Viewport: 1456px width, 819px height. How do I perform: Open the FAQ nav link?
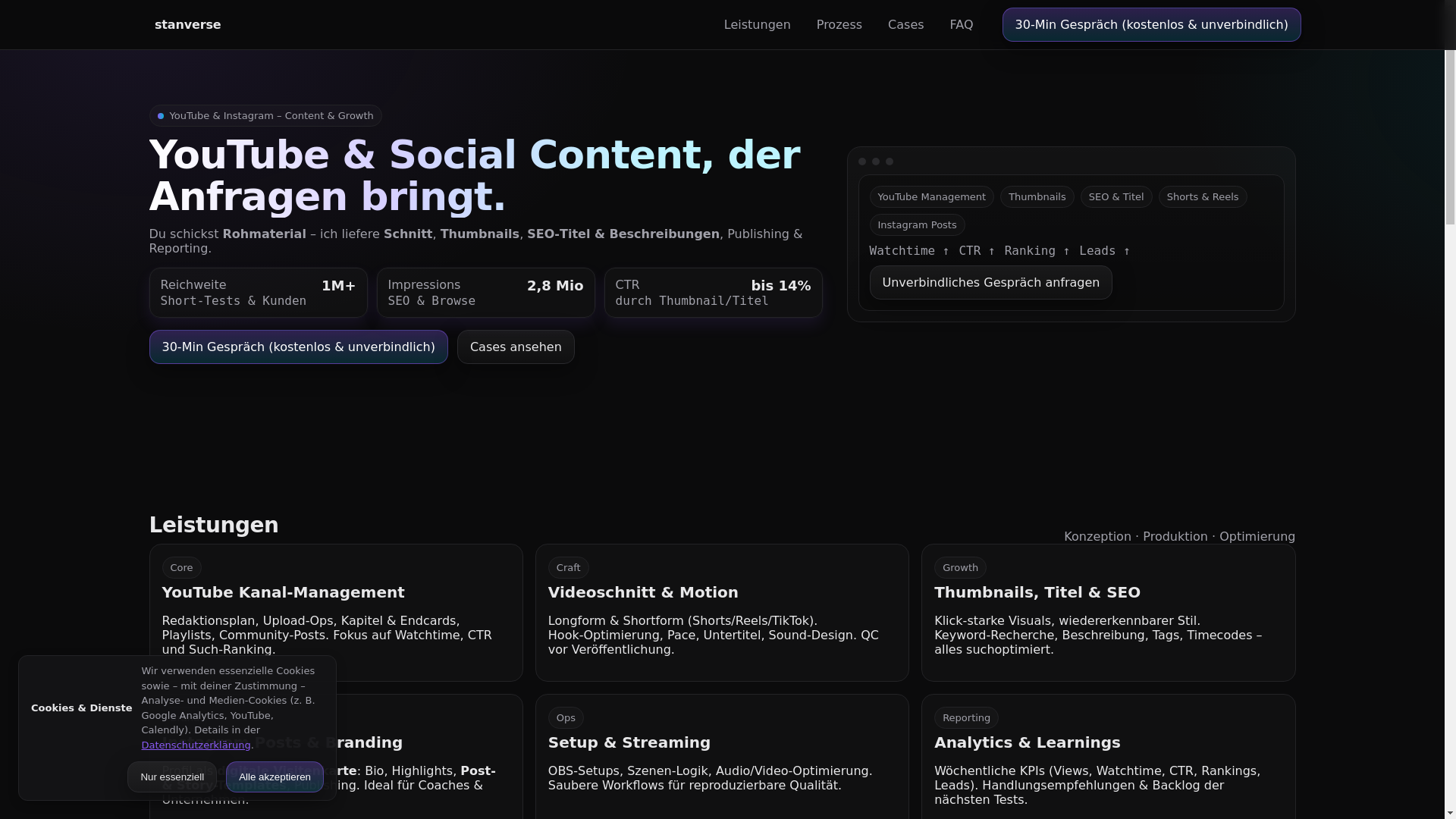tap(961, 25)
